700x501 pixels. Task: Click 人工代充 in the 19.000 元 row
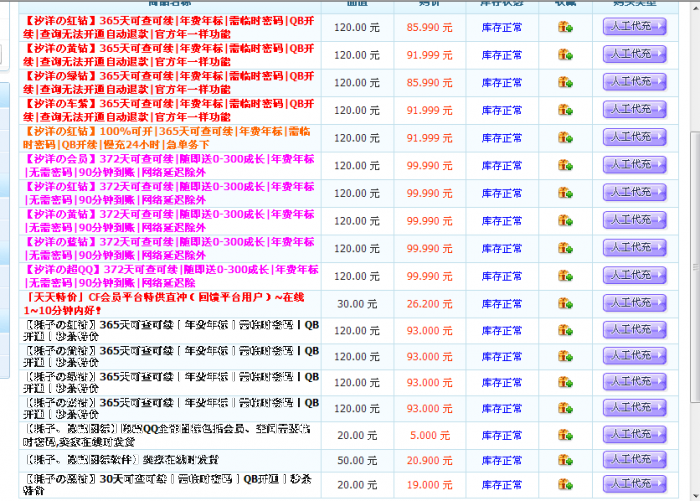(x=634, y=484)
